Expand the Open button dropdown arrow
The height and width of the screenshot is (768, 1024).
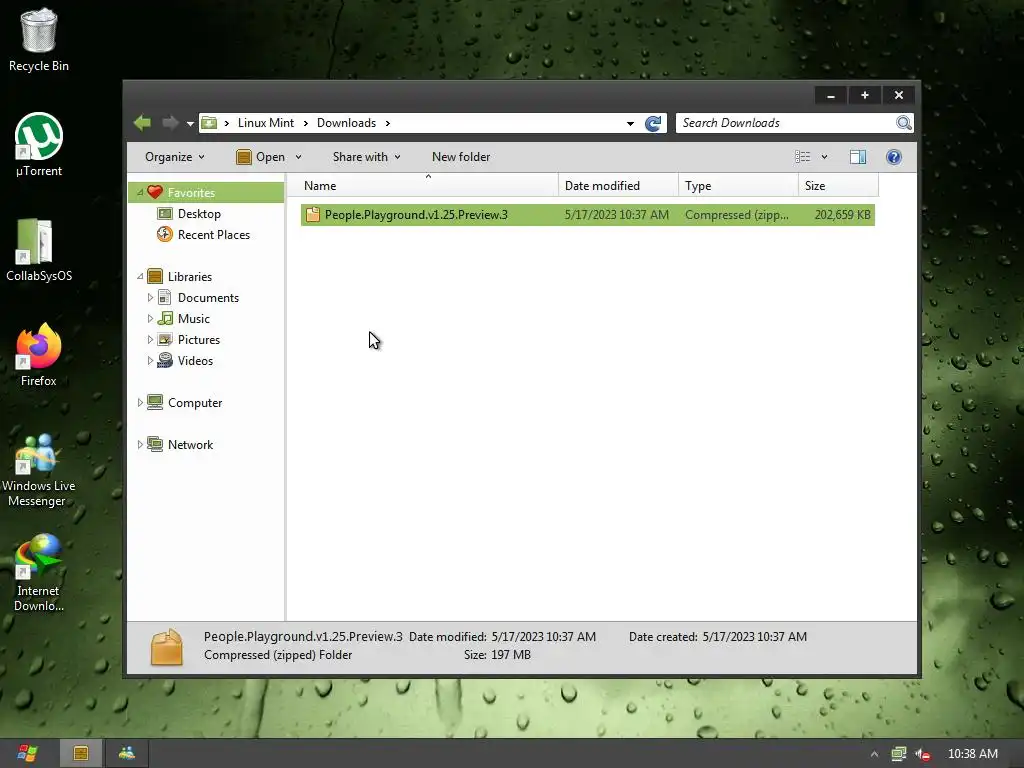click(298, 157)
